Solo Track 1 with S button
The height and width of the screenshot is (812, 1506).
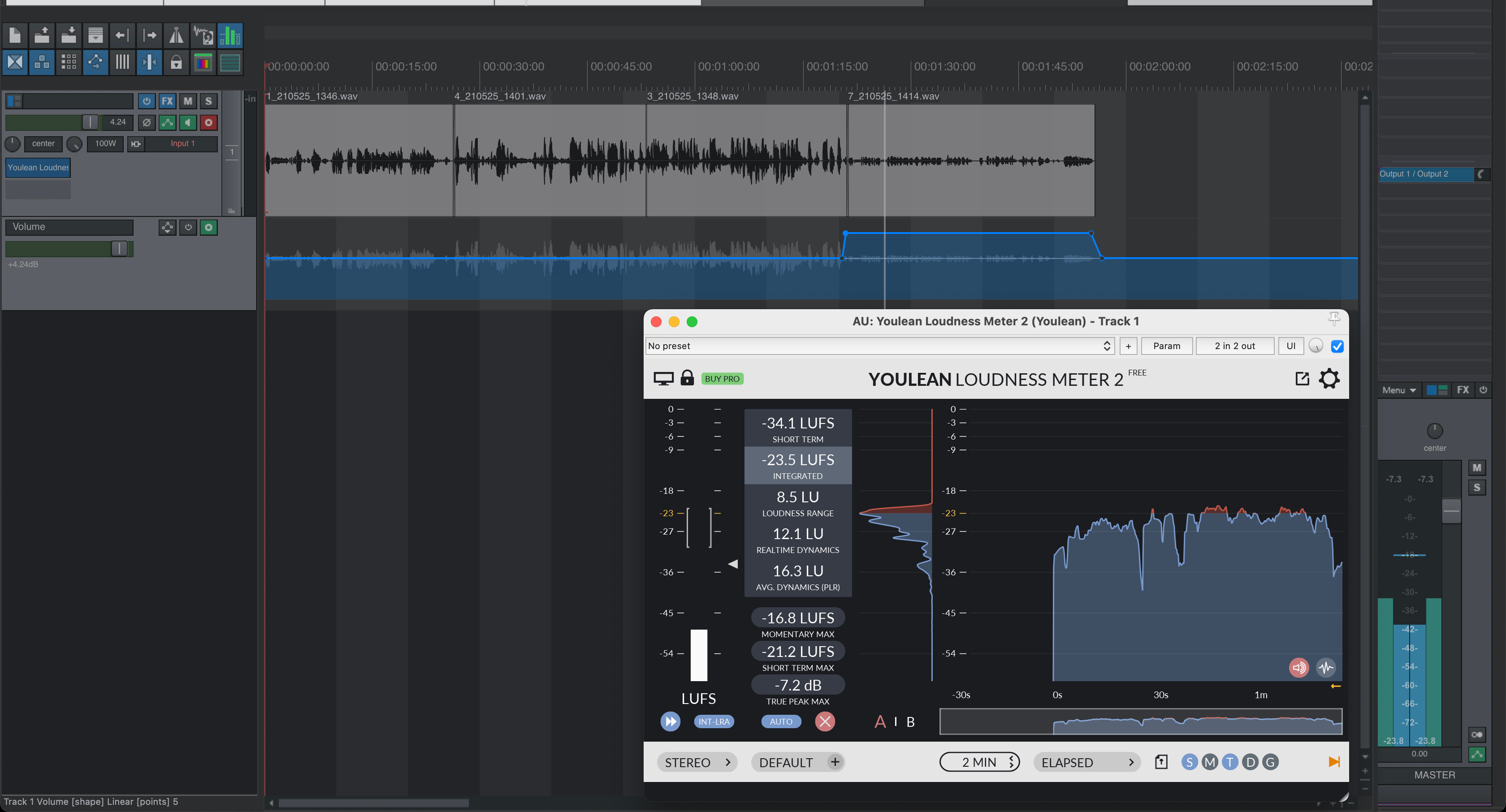[209, 101]
